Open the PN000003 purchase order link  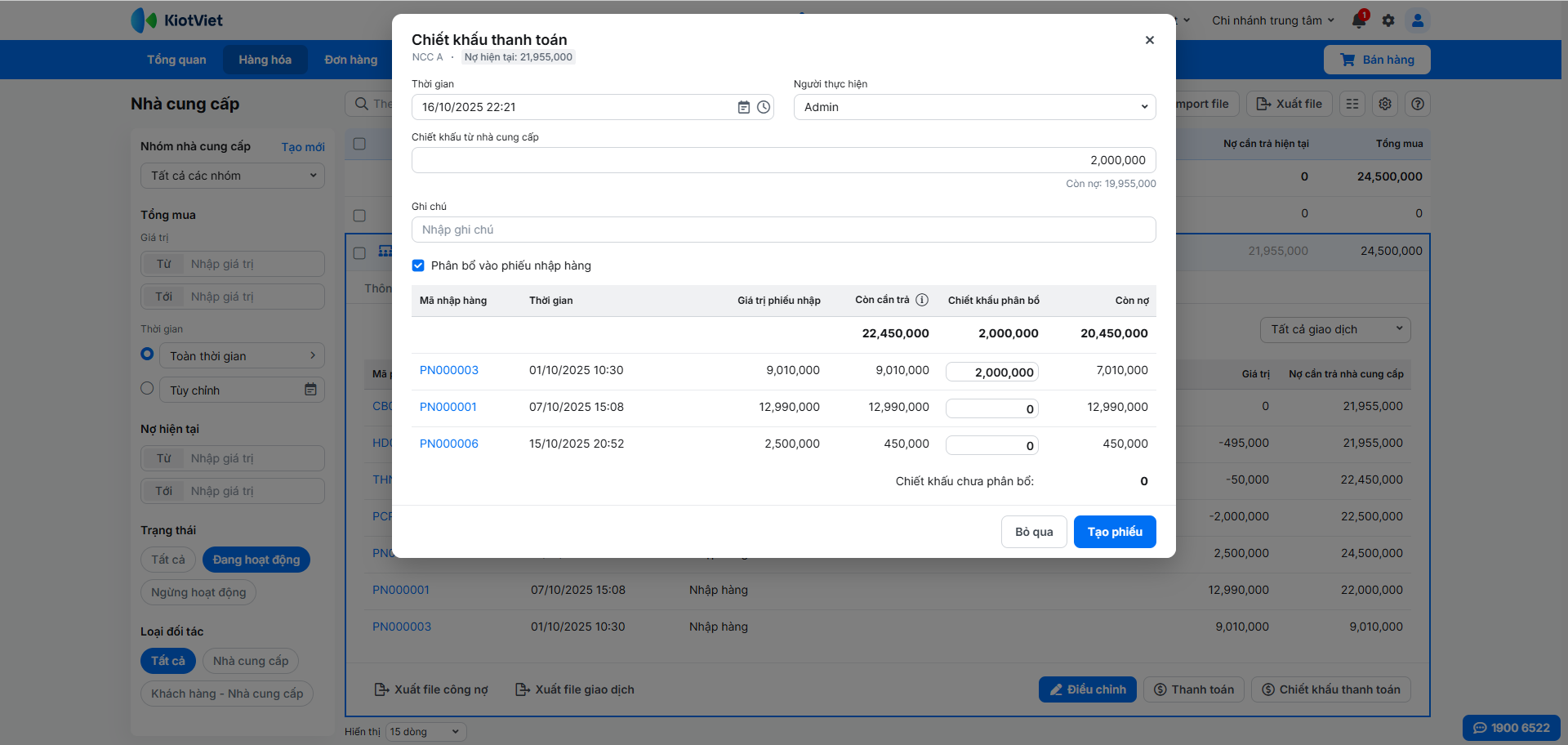(449, 370)
